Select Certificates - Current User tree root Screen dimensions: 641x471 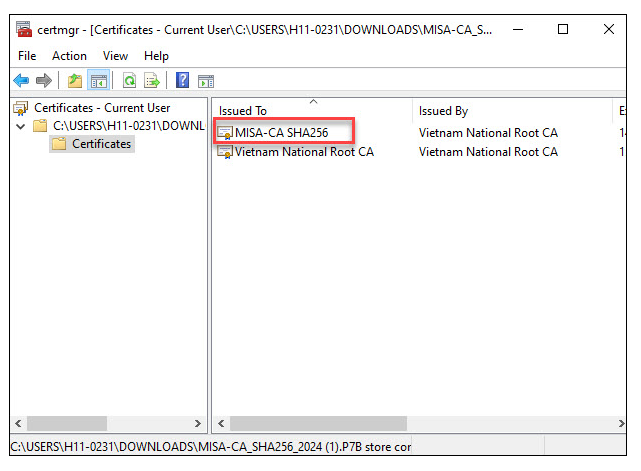click(x=102, y=108)
